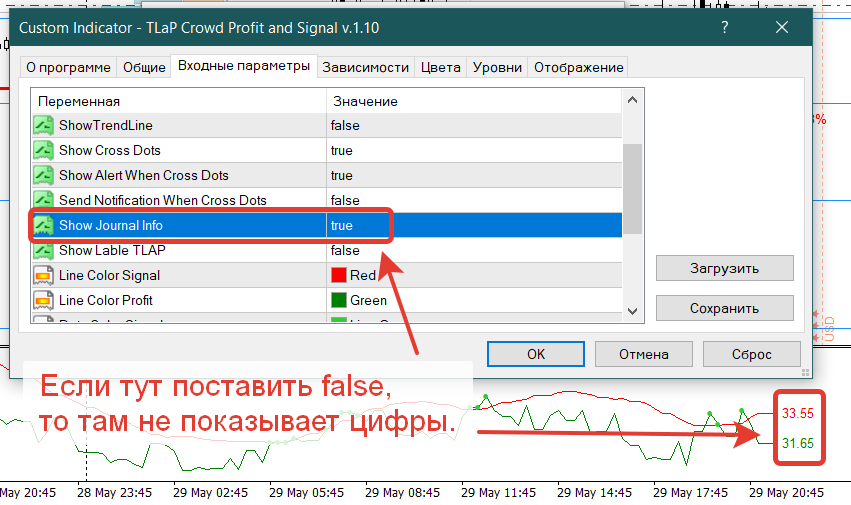Click the Отмена button
This screenshot has width=851, height=505.
click(644, 354)
